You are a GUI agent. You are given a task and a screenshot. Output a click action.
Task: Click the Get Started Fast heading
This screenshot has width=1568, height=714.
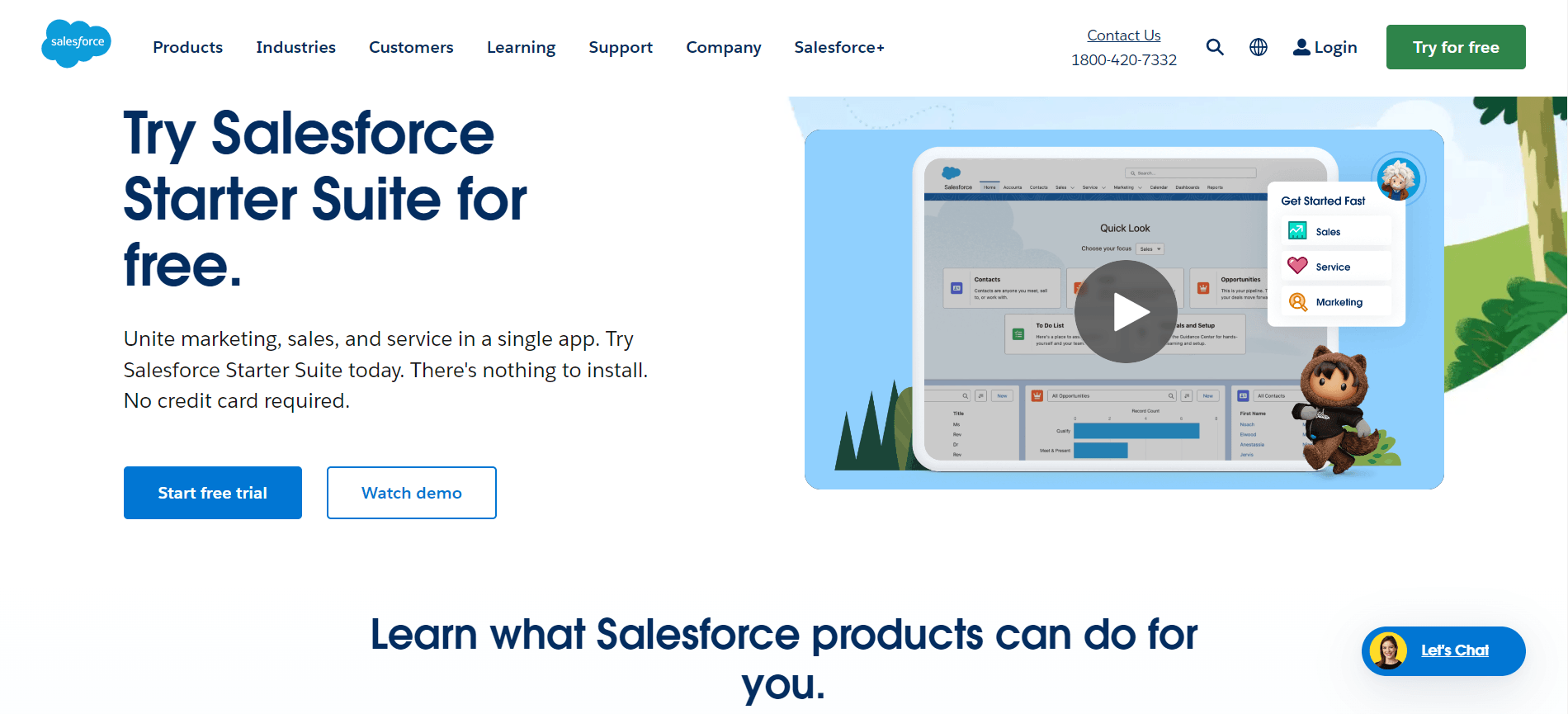click(1323, 201)
